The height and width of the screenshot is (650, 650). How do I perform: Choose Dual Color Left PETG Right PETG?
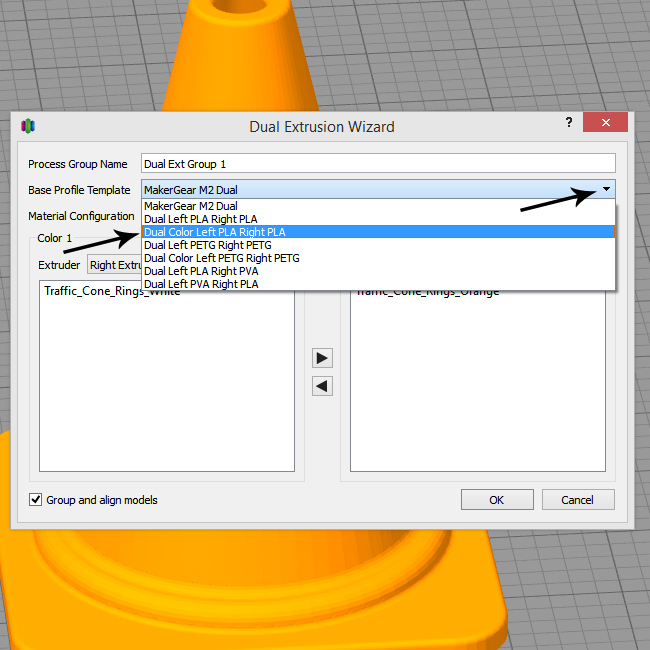click(221, 258)
